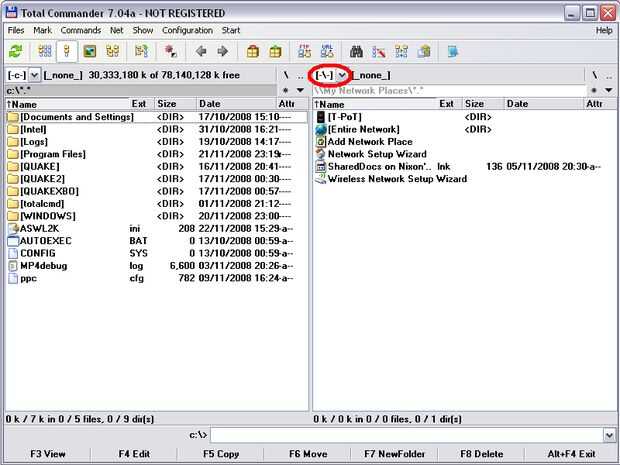This screenshot has height=465, width=620.
Task: Open the Files menu
Action: (16, 30)
